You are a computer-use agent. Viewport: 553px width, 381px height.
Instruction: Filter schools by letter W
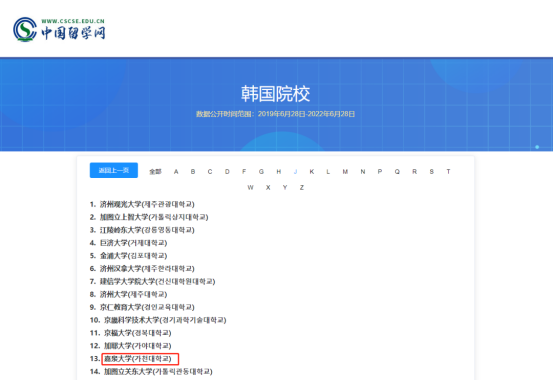pos(250,188)
